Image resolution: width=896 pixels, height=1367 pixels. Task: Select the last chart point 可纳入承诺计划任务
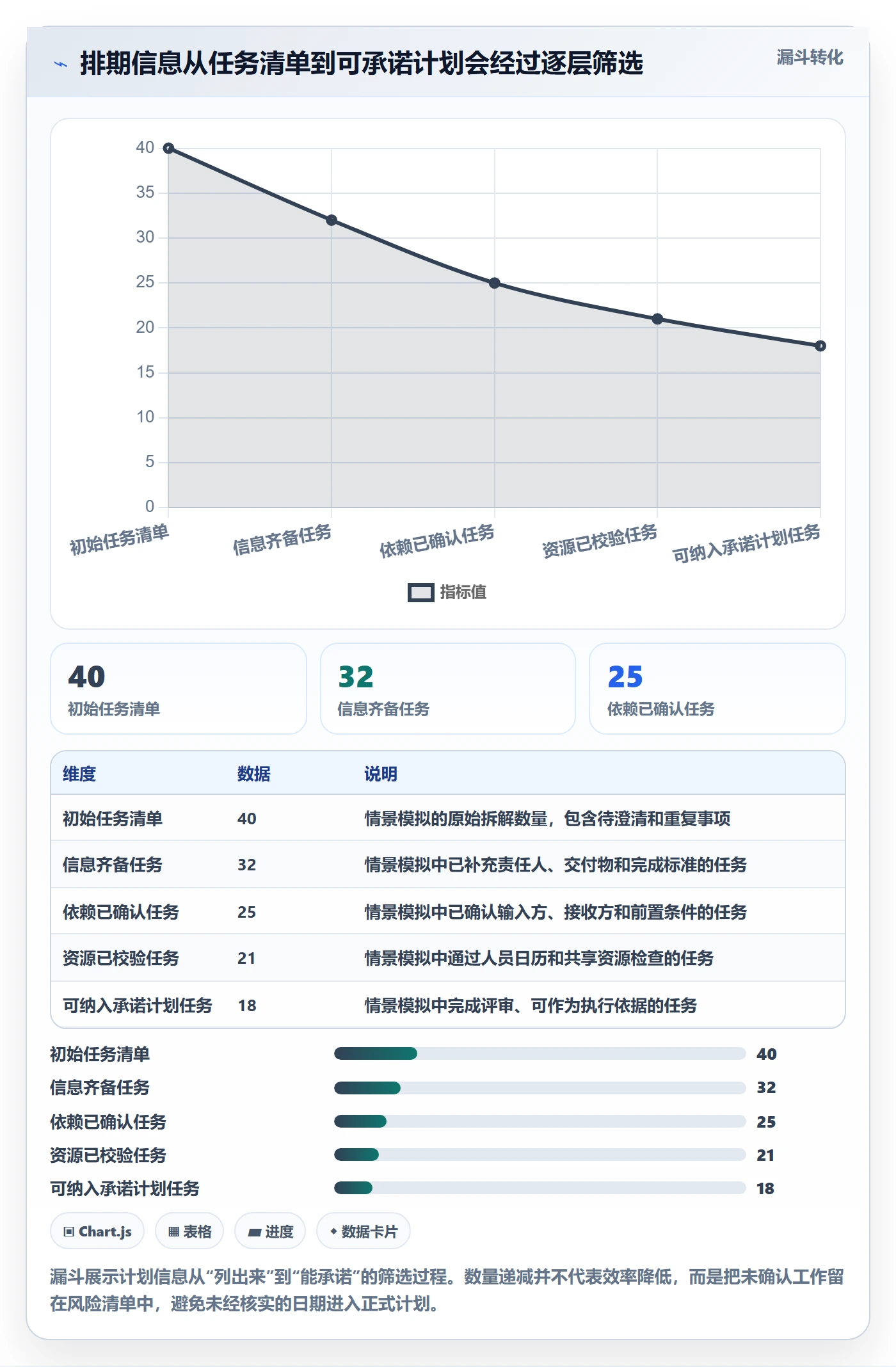(820, 346)
